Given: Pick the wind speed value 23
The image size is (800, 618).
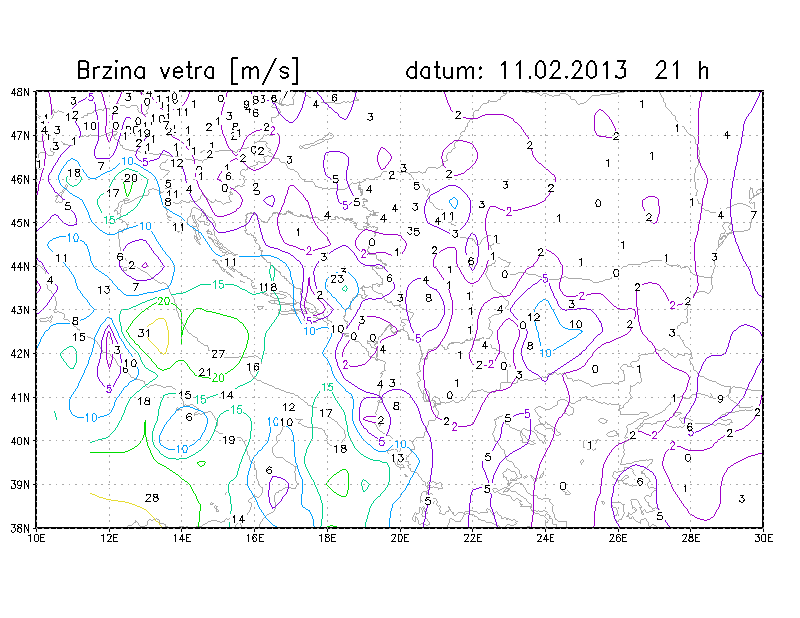Looking at the screenshot, I should (337, 279).
